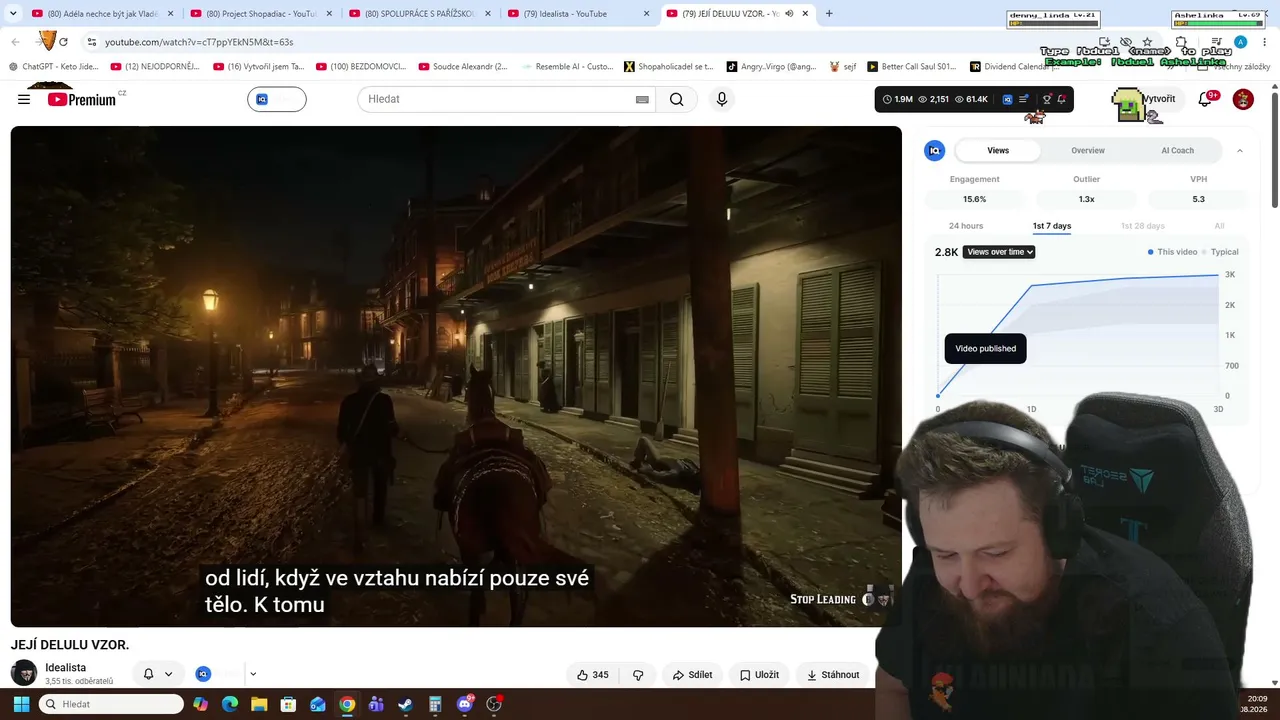
Task: Open Discord from the taskbar
Action: pos(464,704)
